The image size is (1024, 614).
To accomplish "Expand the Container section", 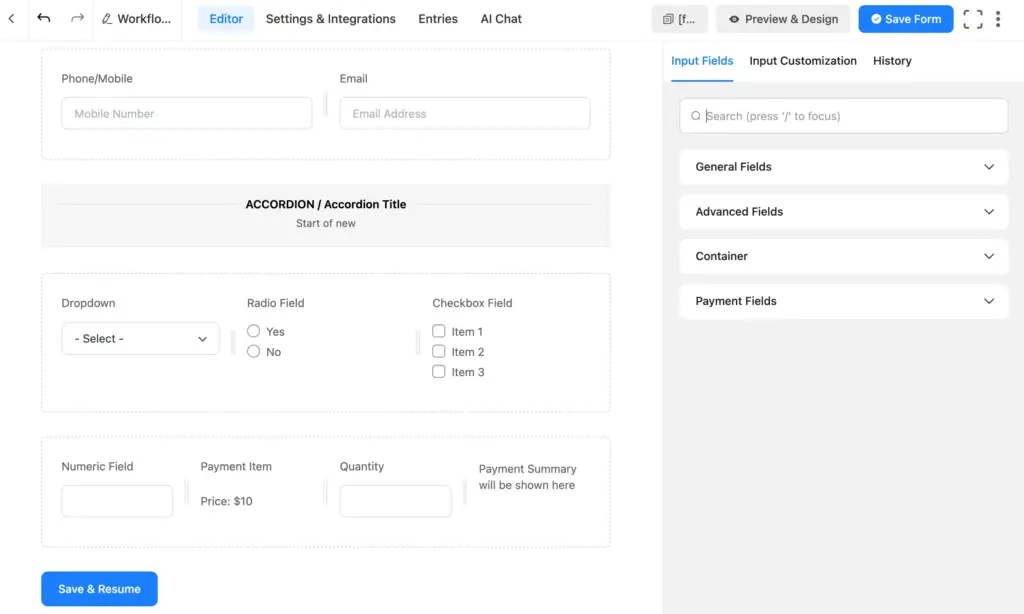I will pos(843,256).
